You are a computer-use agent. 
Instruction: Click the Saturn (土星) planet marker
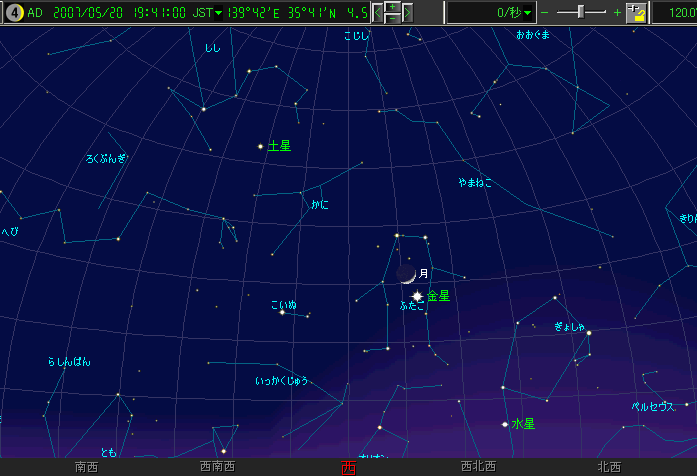[261, 146]
